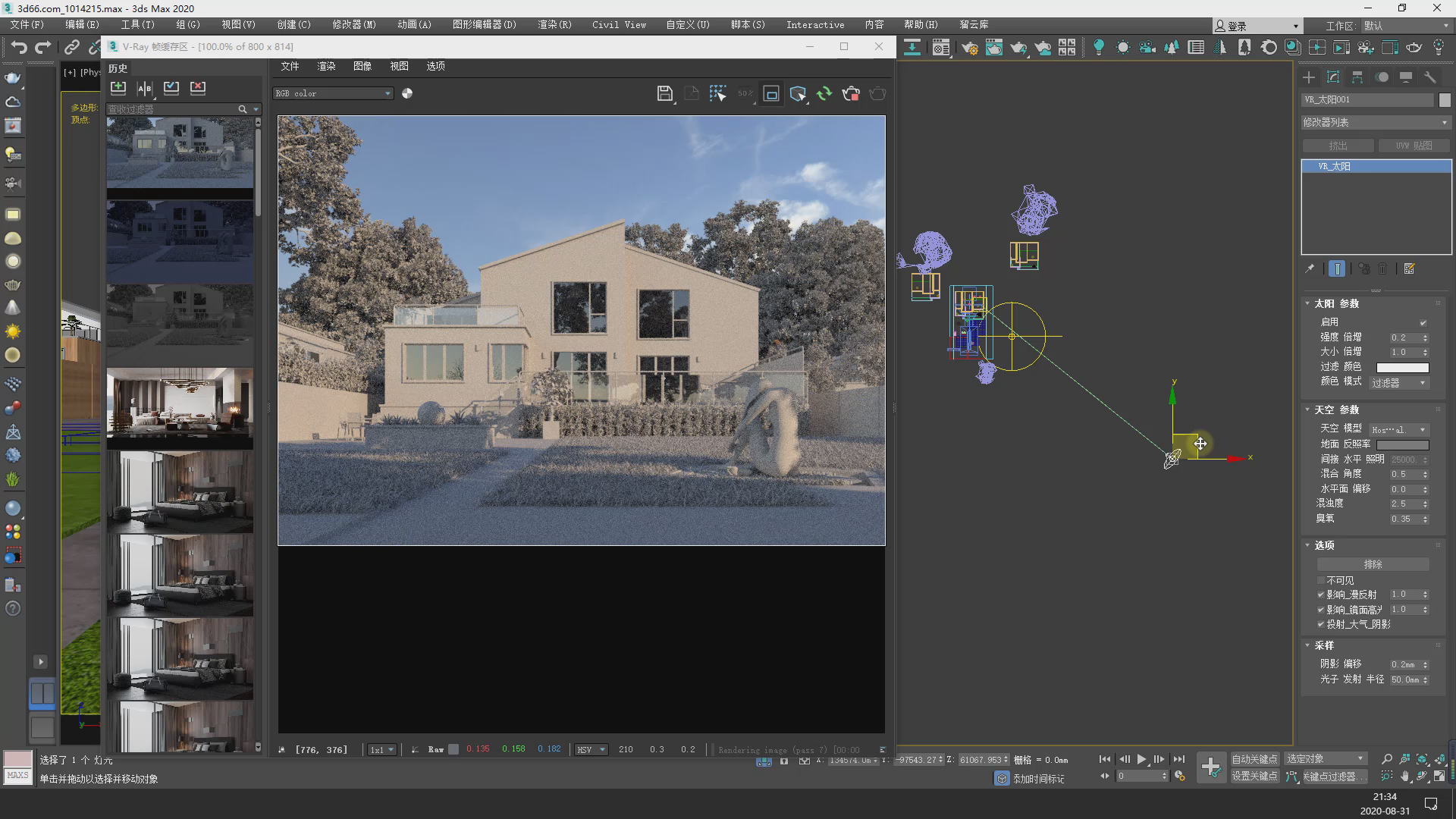Toggle 投射_大气_阴影 checkbox

[1321, 624]
